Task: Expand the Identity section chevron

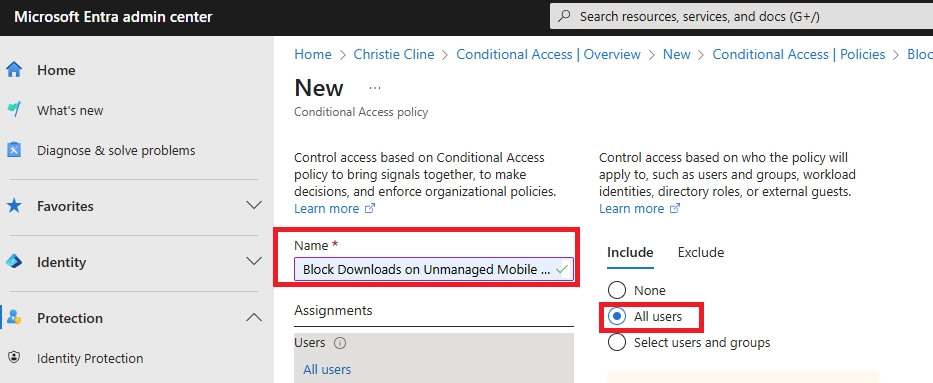Action: click(x=254, y=262)
